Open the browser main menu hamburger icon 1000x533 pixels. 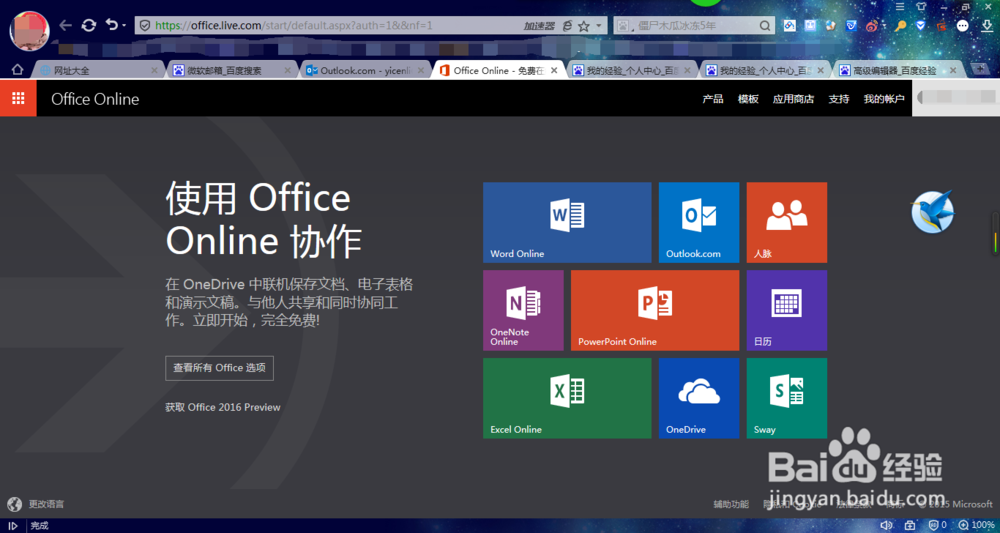pos(900,6)
